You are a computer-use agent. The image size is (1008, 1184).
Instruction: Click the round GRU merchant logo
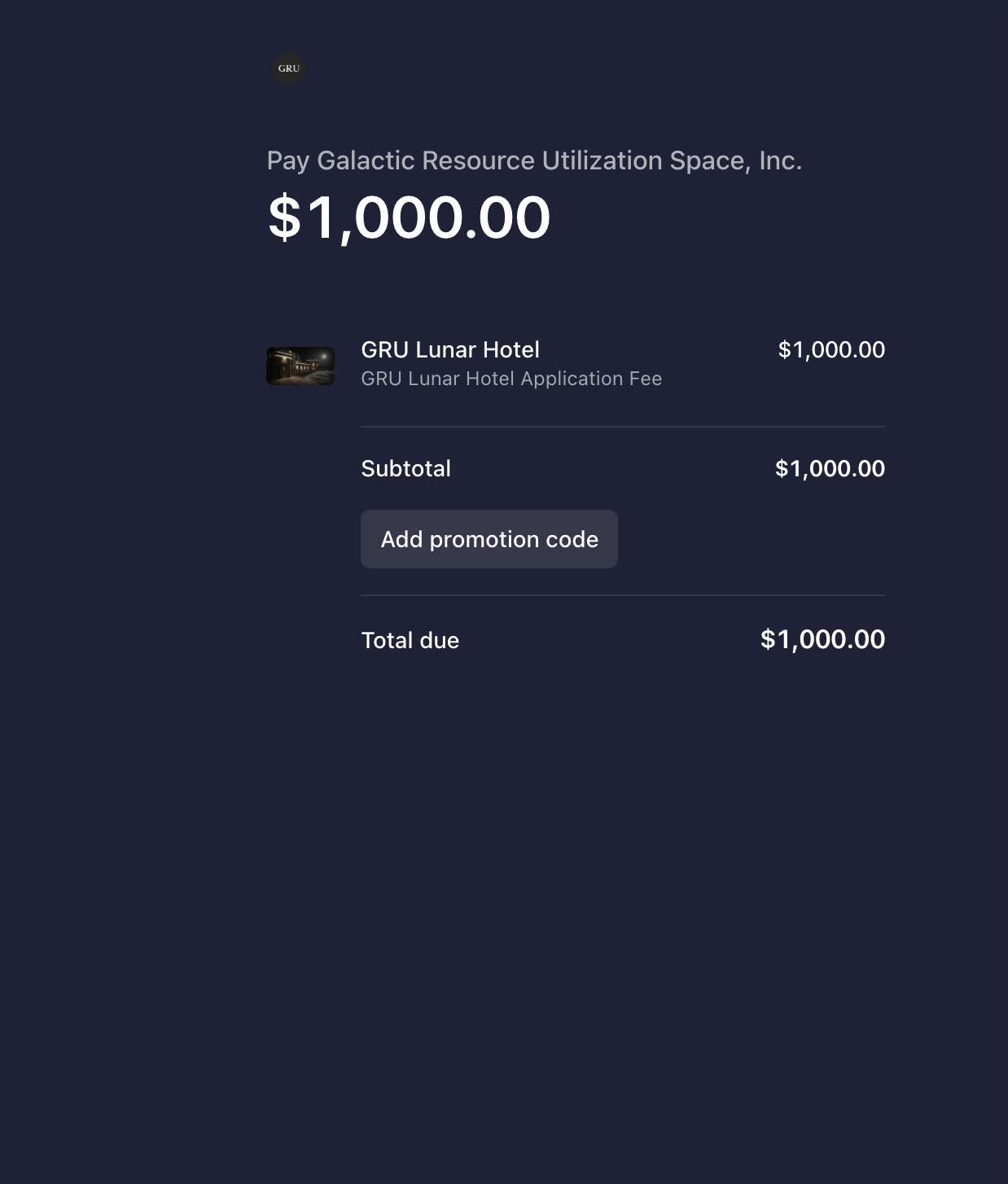289,68
